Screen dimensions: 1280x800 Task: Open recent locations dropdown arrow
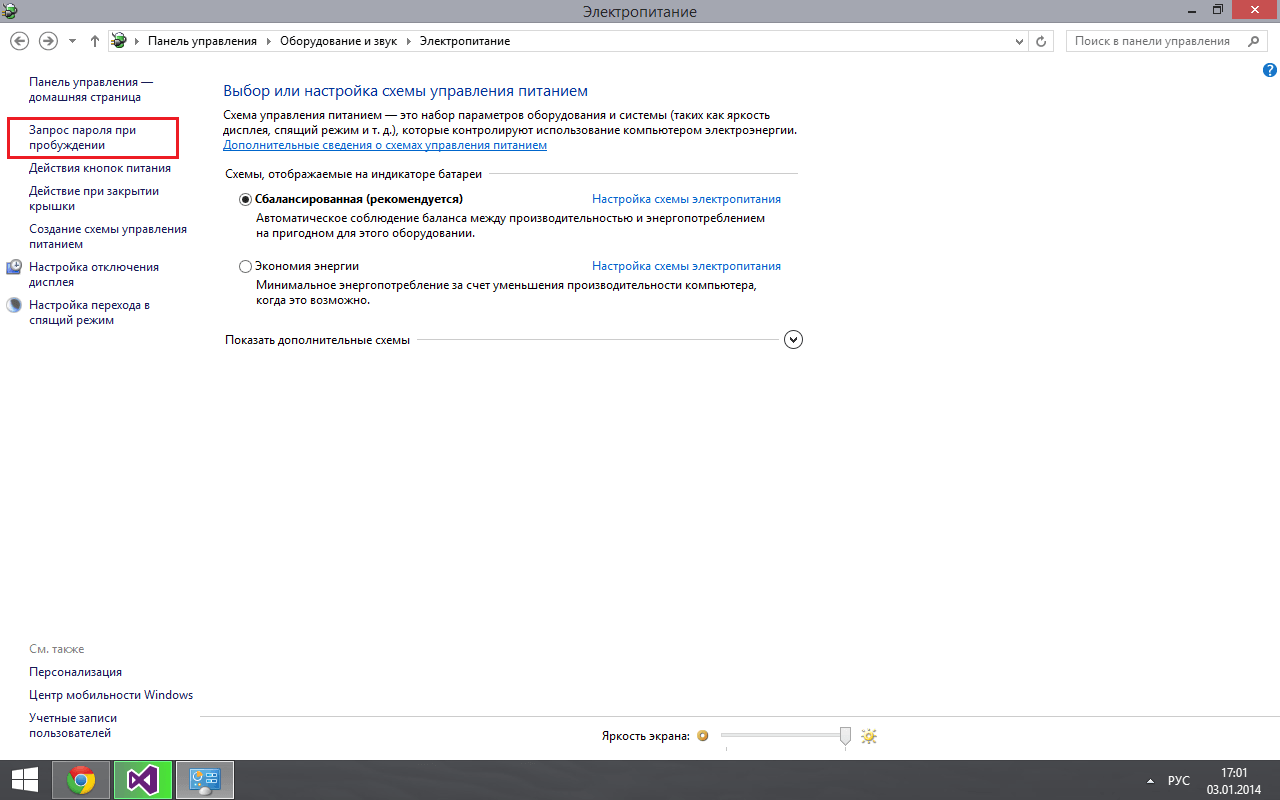point(72,41)
